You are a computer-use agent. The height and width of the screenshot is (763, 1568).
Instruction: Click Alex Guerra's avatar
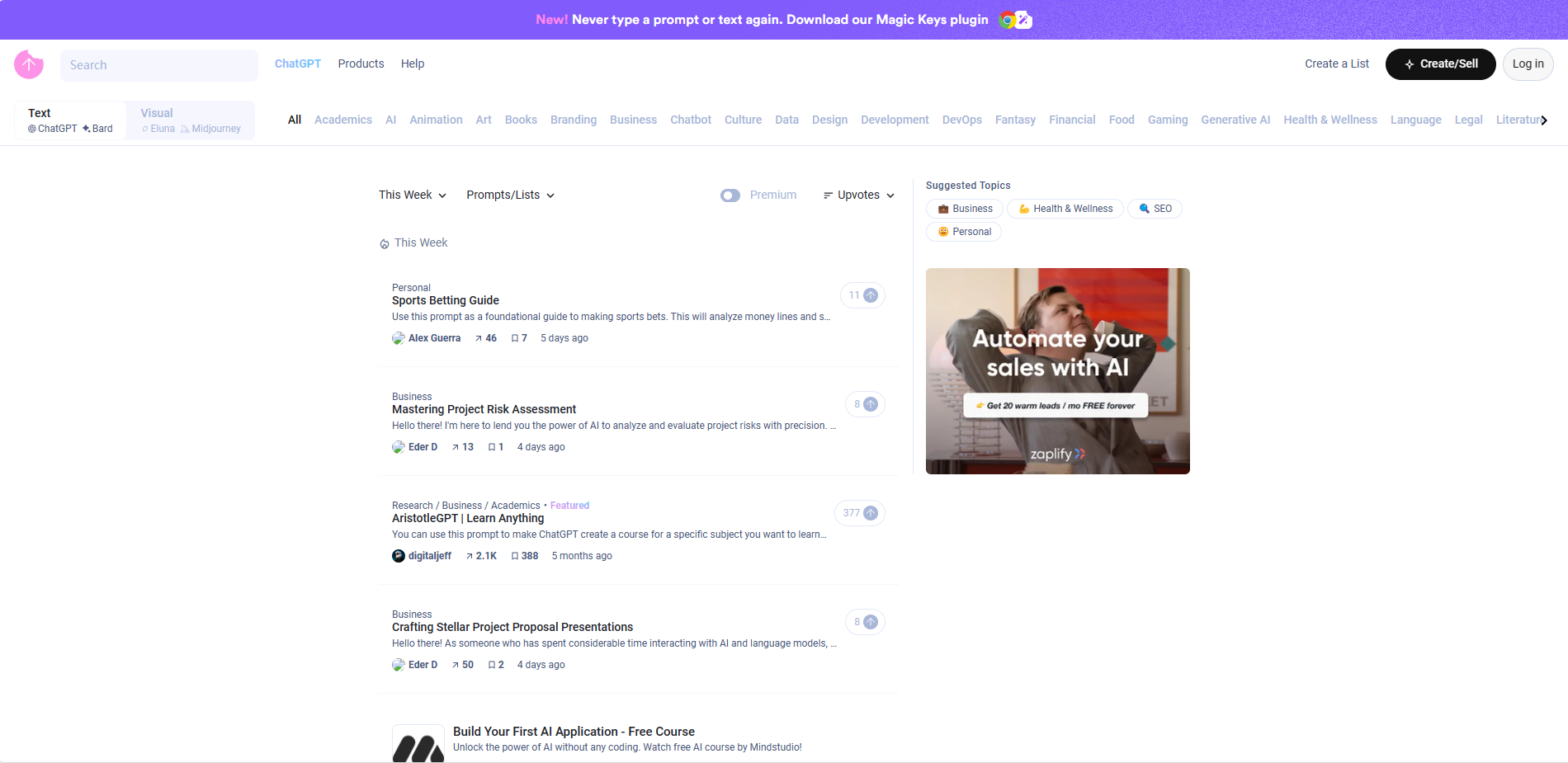pos(399,338)
